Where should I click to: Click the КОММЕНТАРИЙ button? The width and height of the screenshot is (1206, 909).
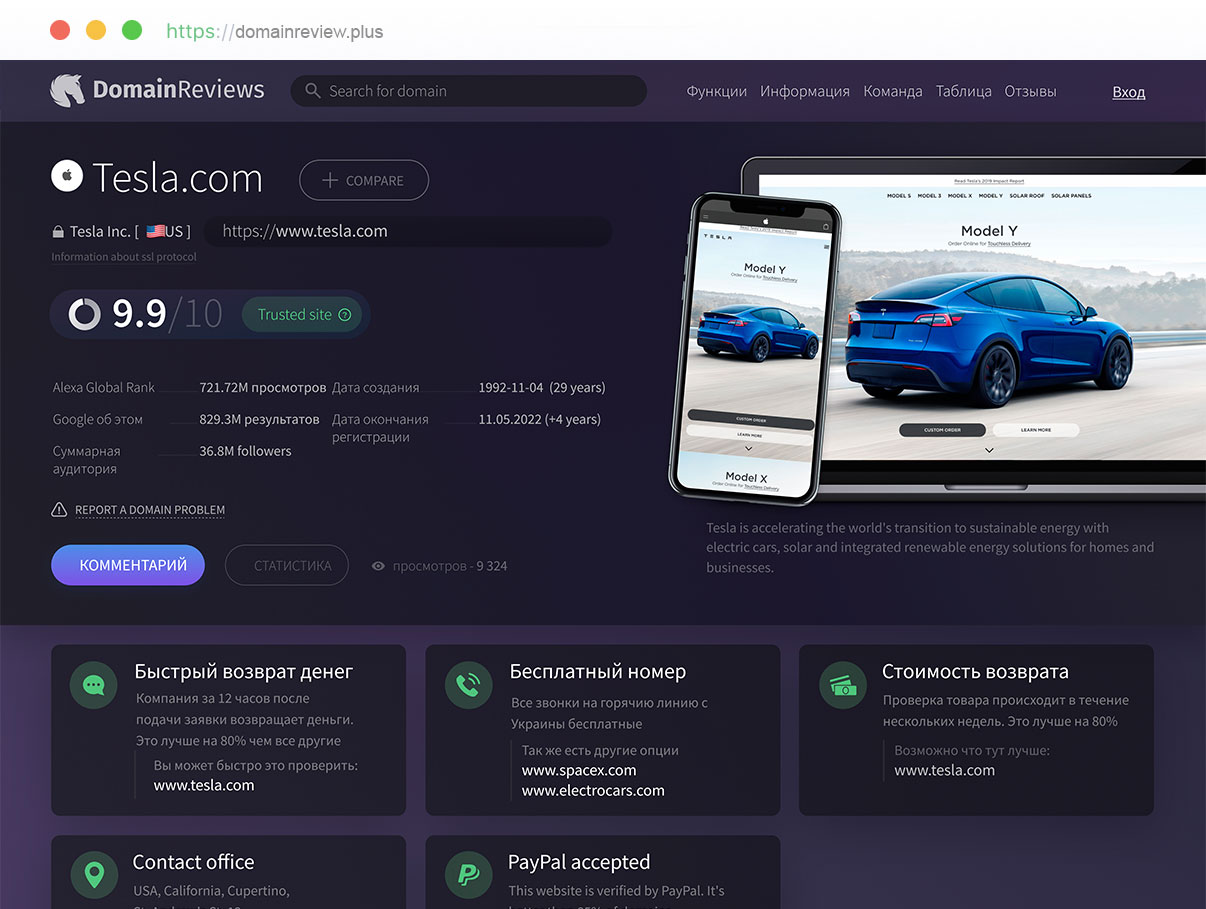tap(128, 565)
